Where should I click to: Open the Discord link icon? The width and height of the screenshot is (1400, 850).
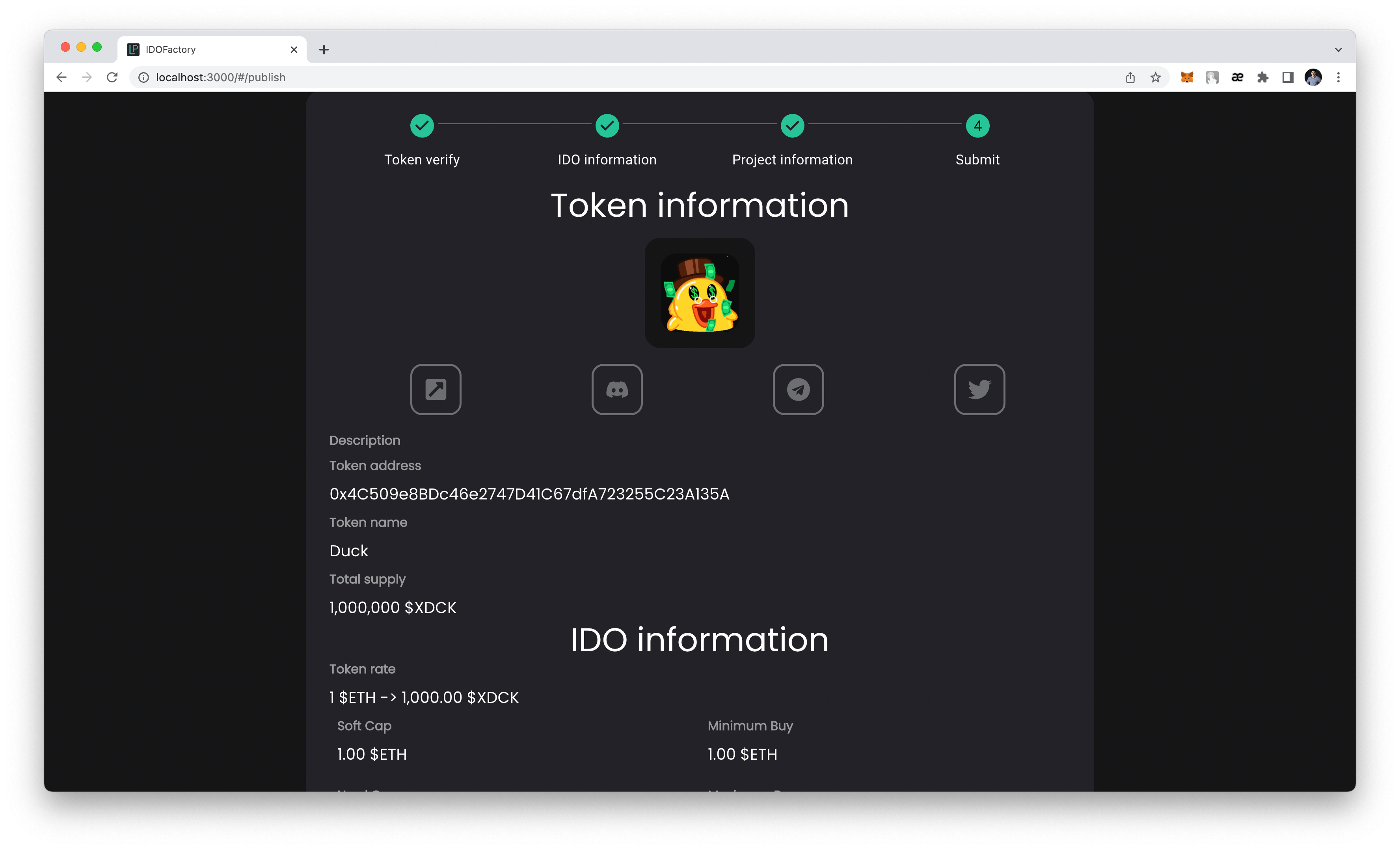617,389
